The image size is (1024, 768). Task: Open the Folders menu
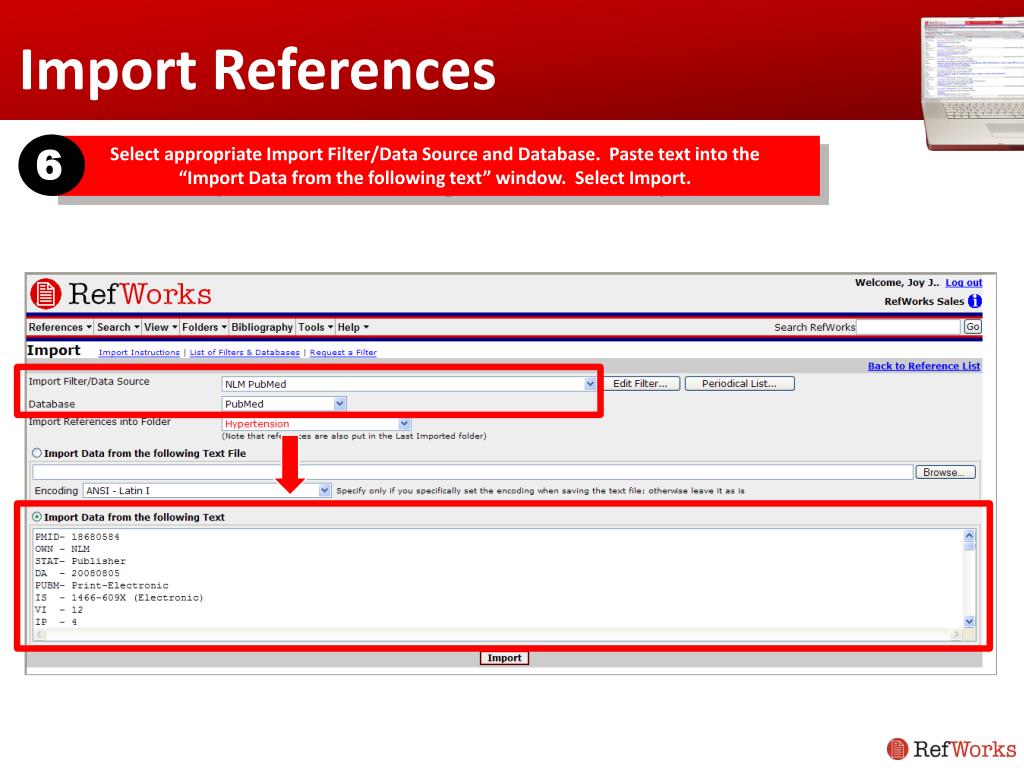(204, 327)
